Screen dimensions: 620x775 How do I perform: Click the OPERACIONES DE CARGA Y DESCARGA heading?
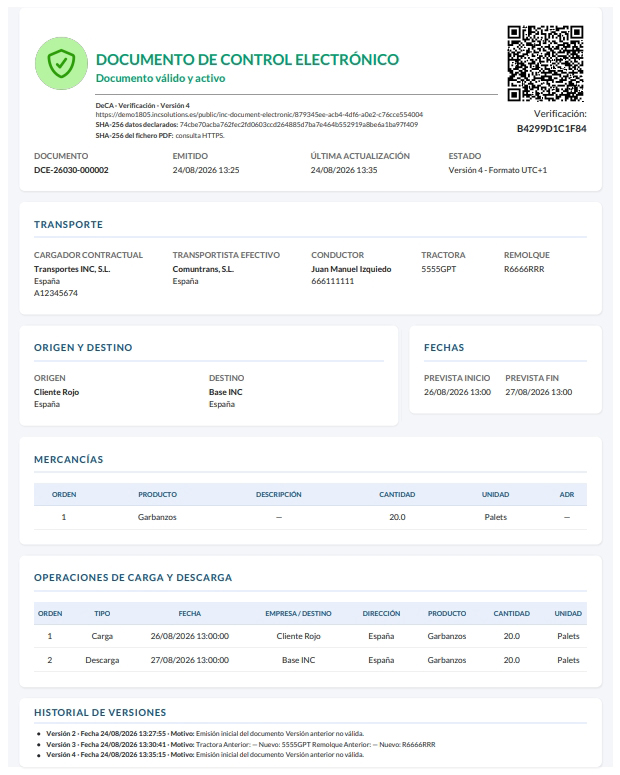[x=133, y=578]
